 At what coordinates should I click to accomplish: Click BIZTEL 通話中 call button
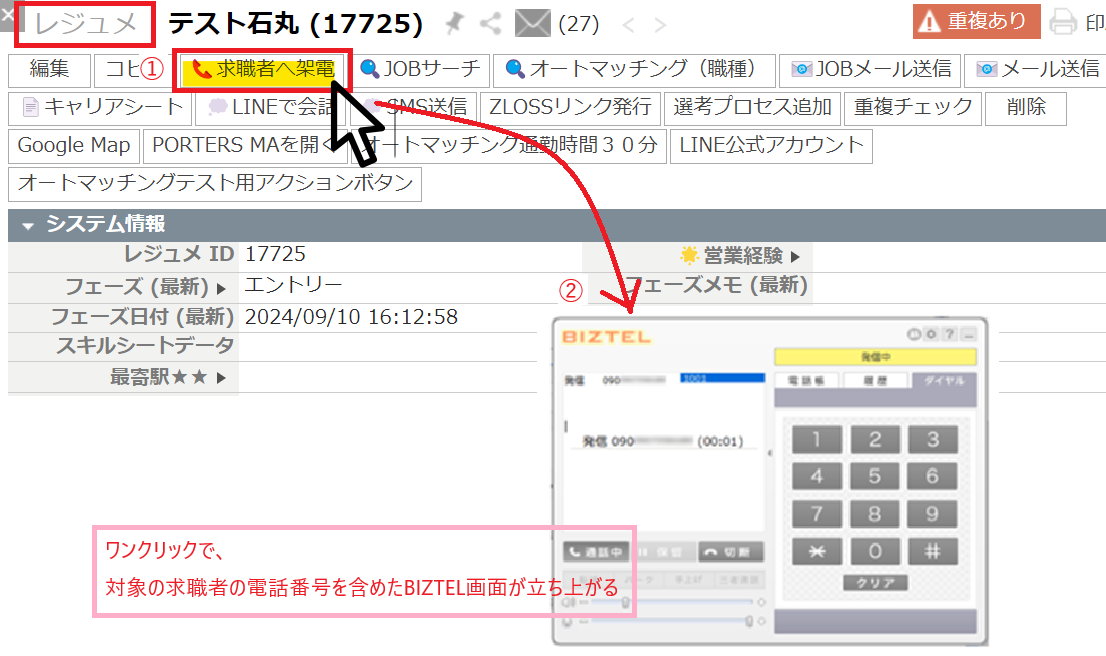tap(595, 552)
